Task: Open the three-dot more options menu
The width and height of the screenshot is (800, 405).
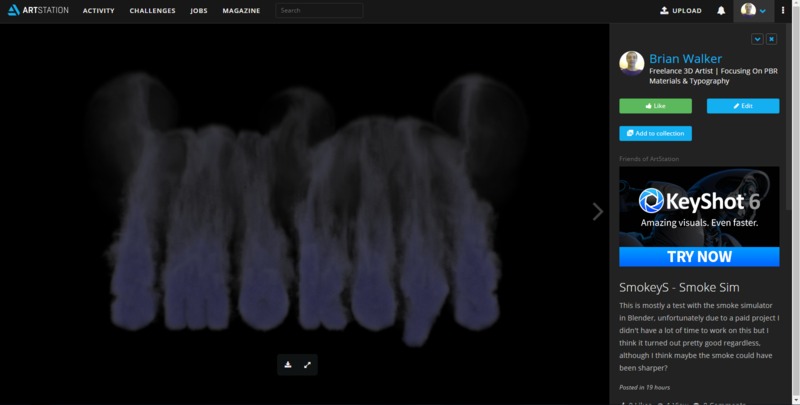Action: (x=783, y=11)
